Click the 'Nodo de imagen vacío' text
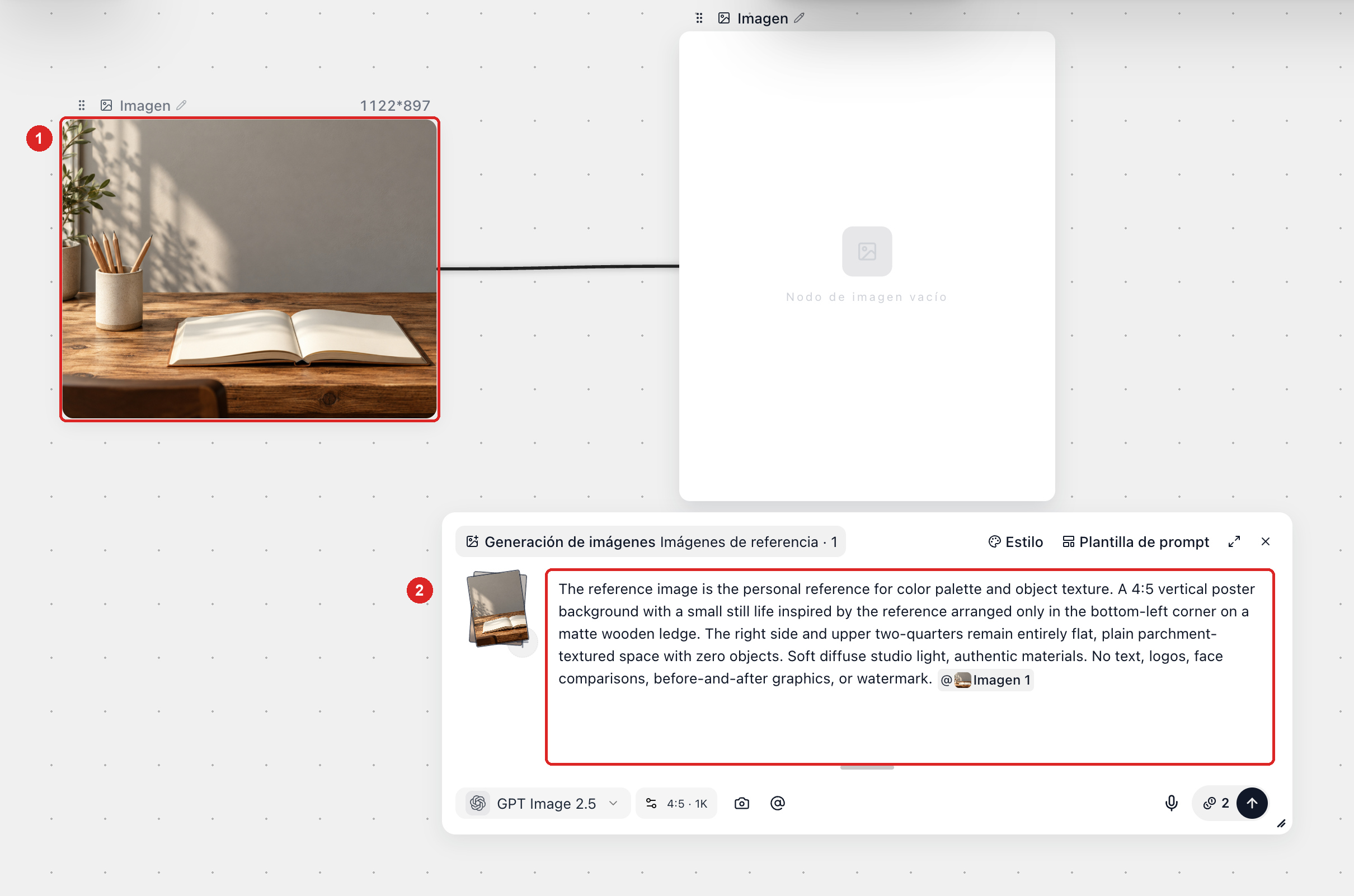The height and width of the screenshot is (896, 1354). pyautogui.click(x=867, y=296)
